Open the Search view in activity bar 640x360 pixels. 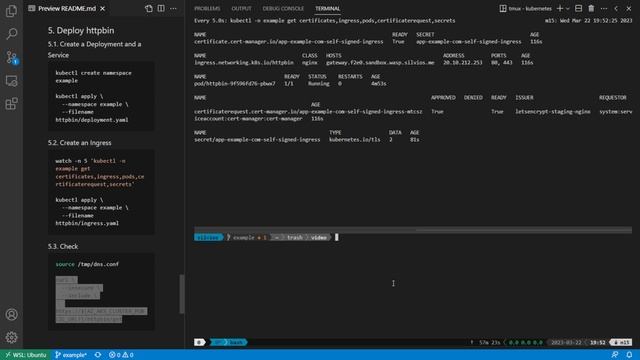pyautogui.click(x=11, y=33)
